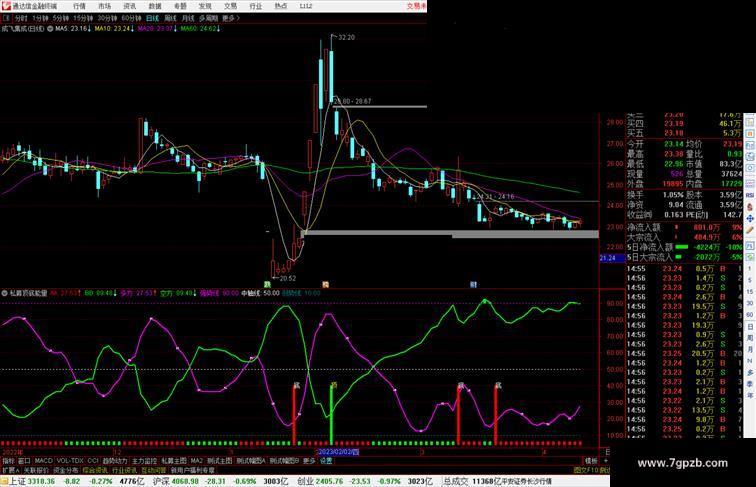The height and width of the screenshot is (487, 756).
Task: Click the RSI sidebar icon
Action: point(750,195)
